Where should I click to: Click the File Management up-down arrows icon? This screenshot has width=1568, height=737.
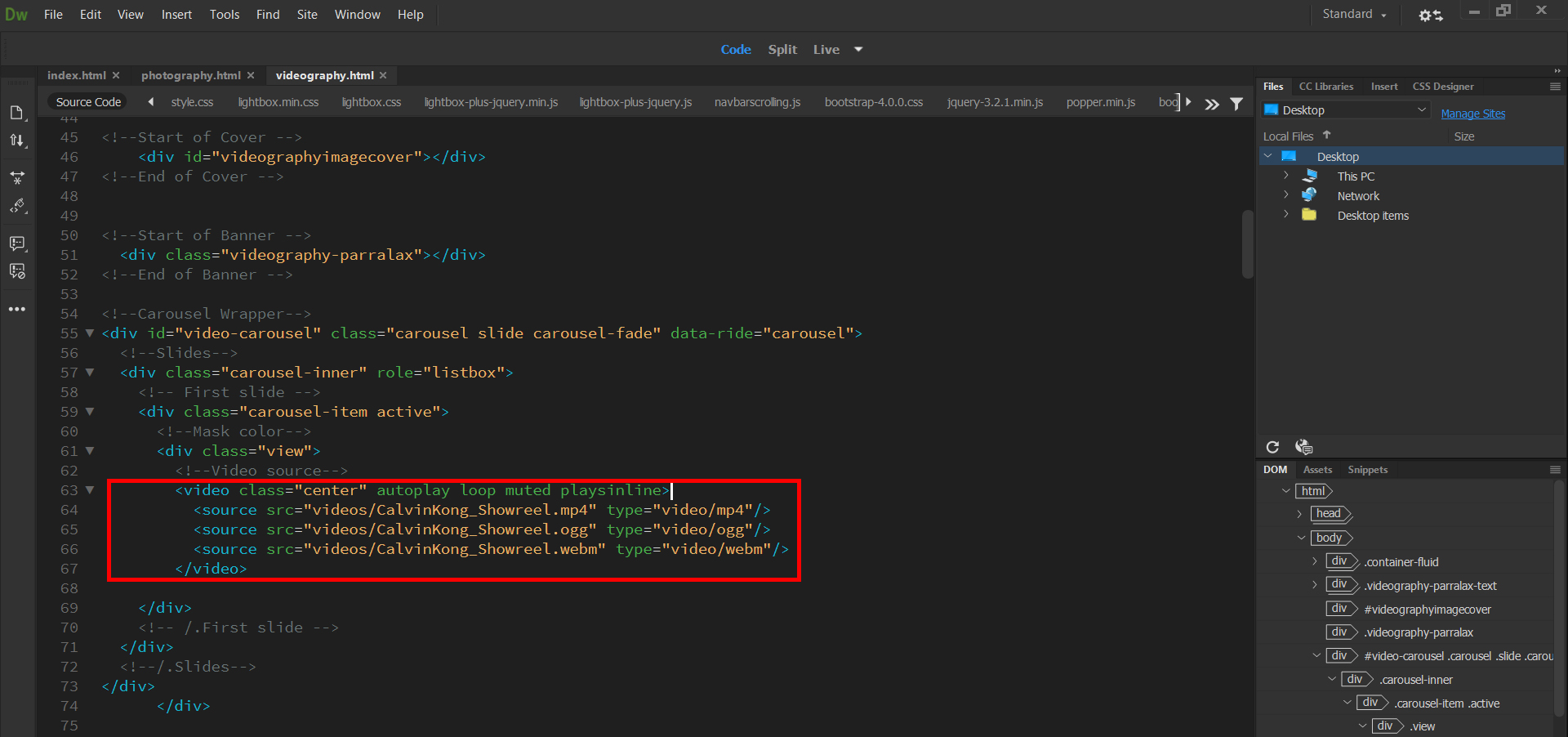click(16, 141)
